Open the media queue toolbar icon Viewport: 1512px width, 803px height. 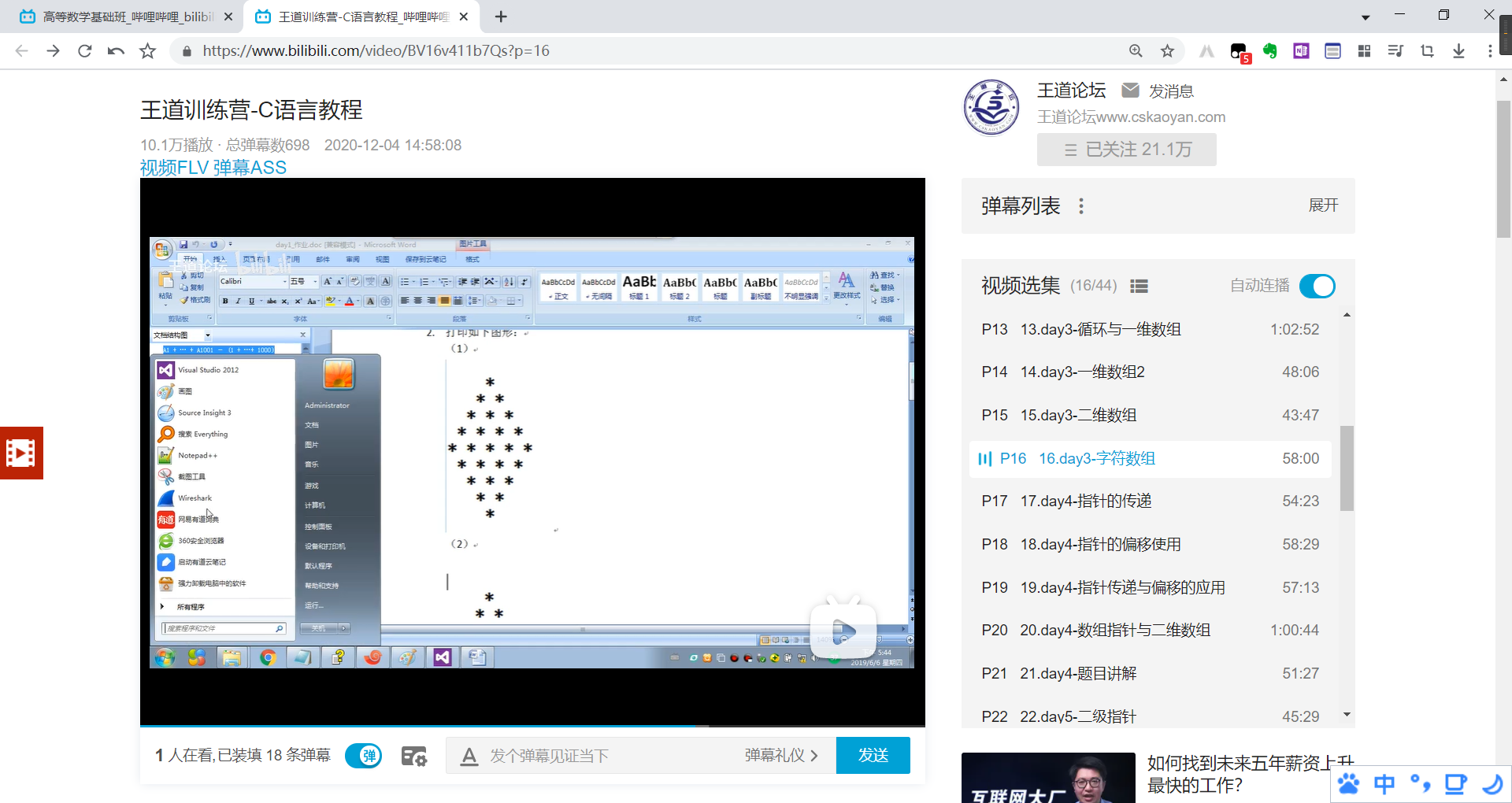coord(1395,51)
